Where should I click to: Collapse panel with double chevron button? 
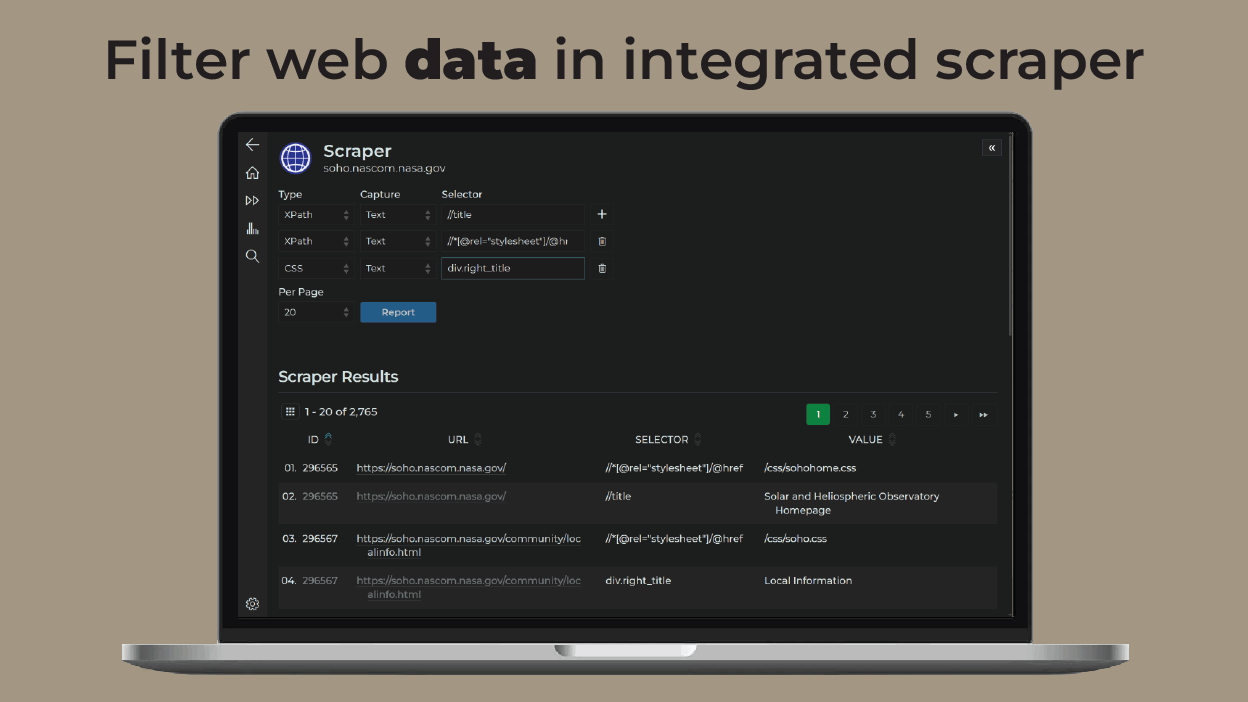pos(992,148)
